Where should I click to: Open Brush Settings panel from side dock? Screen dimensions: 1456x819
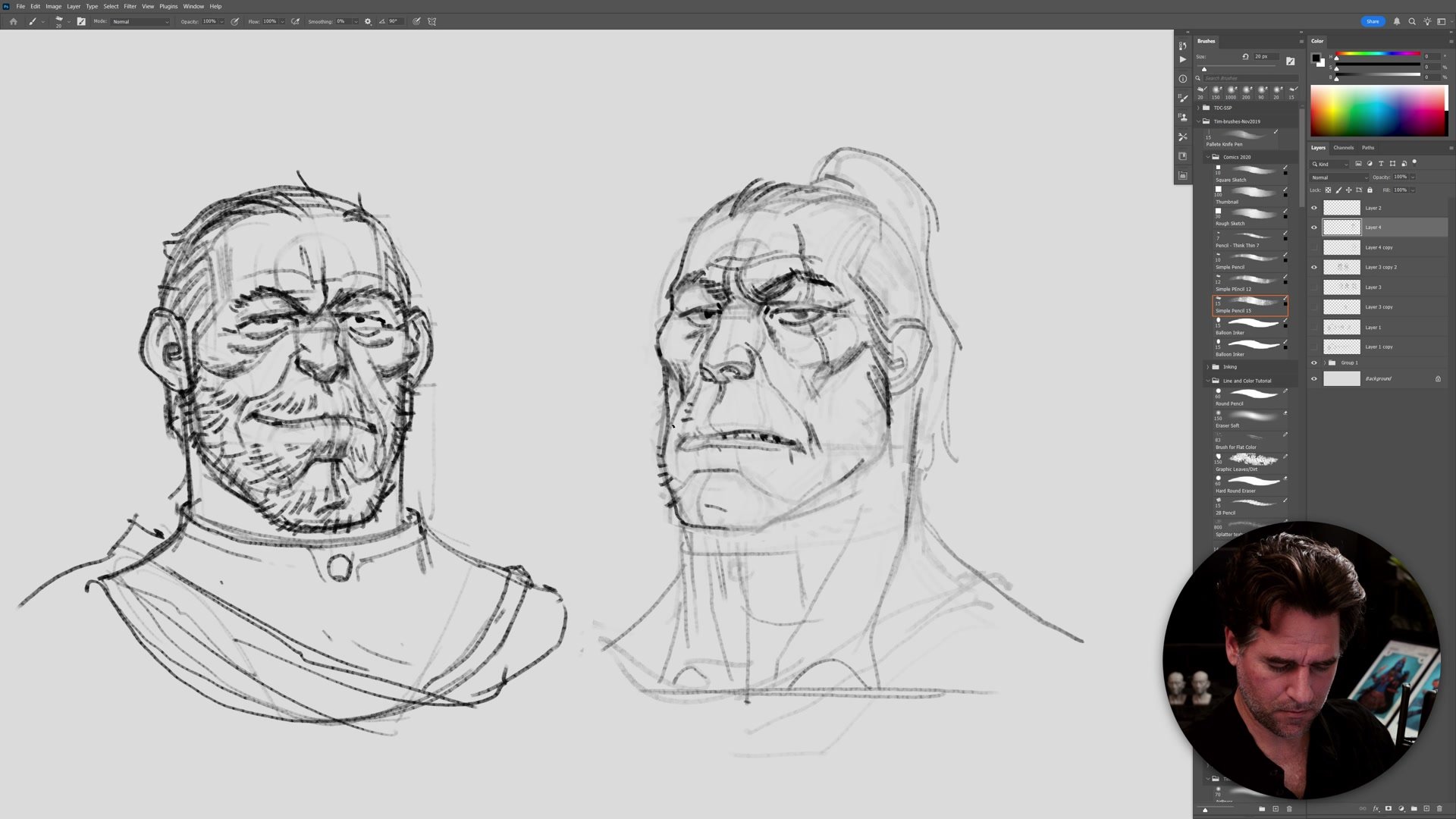1183,98
